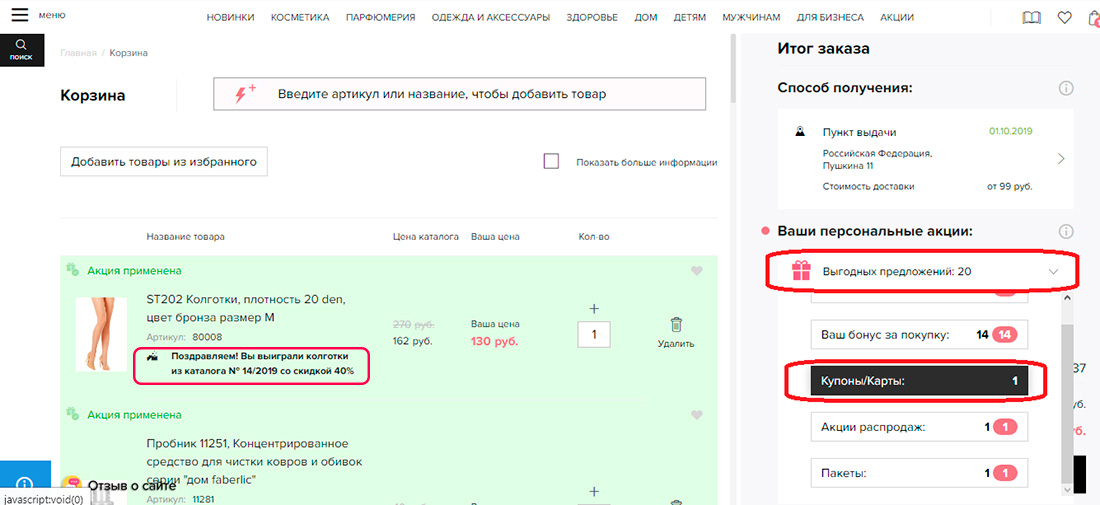Toggle Показать больше информации checkbox
1100x505 pixels.
click(x=551, y=161)
